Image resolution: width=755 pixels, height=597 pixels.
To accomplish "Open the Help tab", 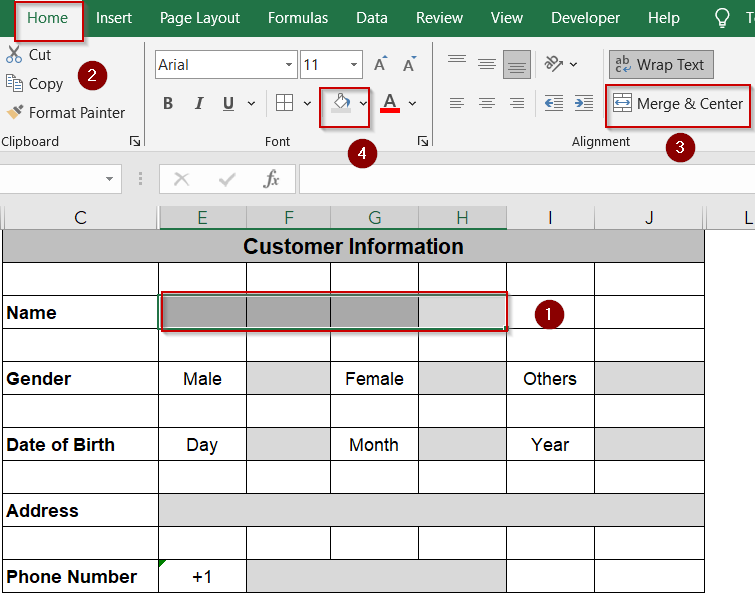I will (x=664, y=18).
